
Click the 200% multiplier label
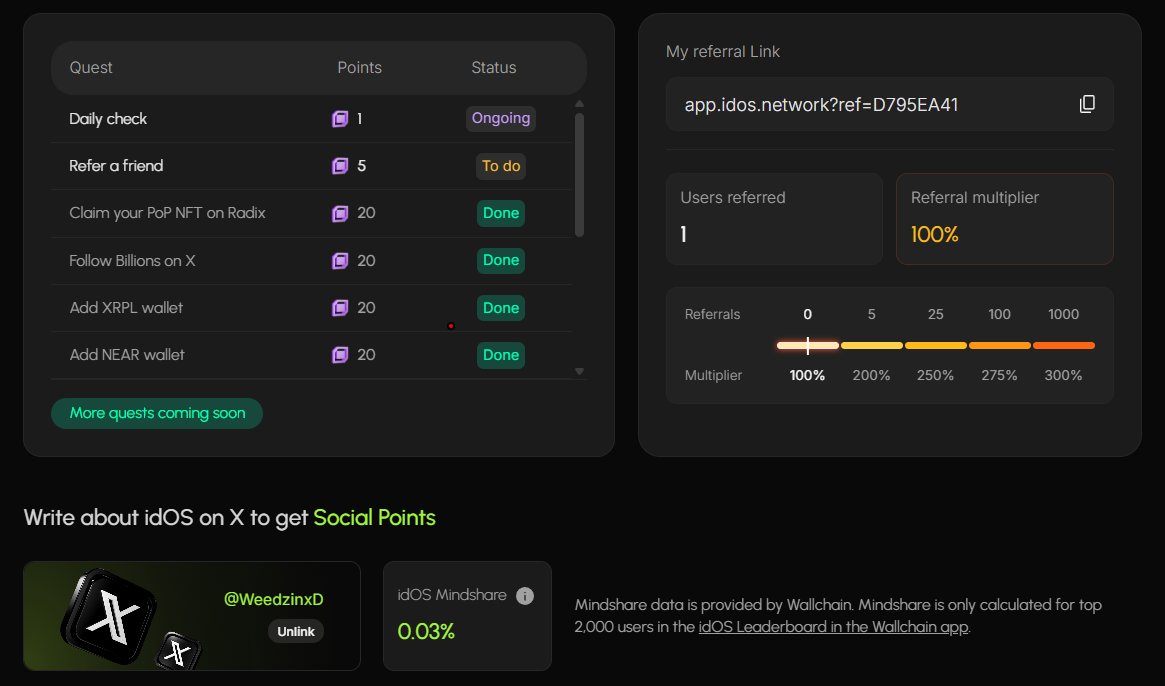coord(872,375)
